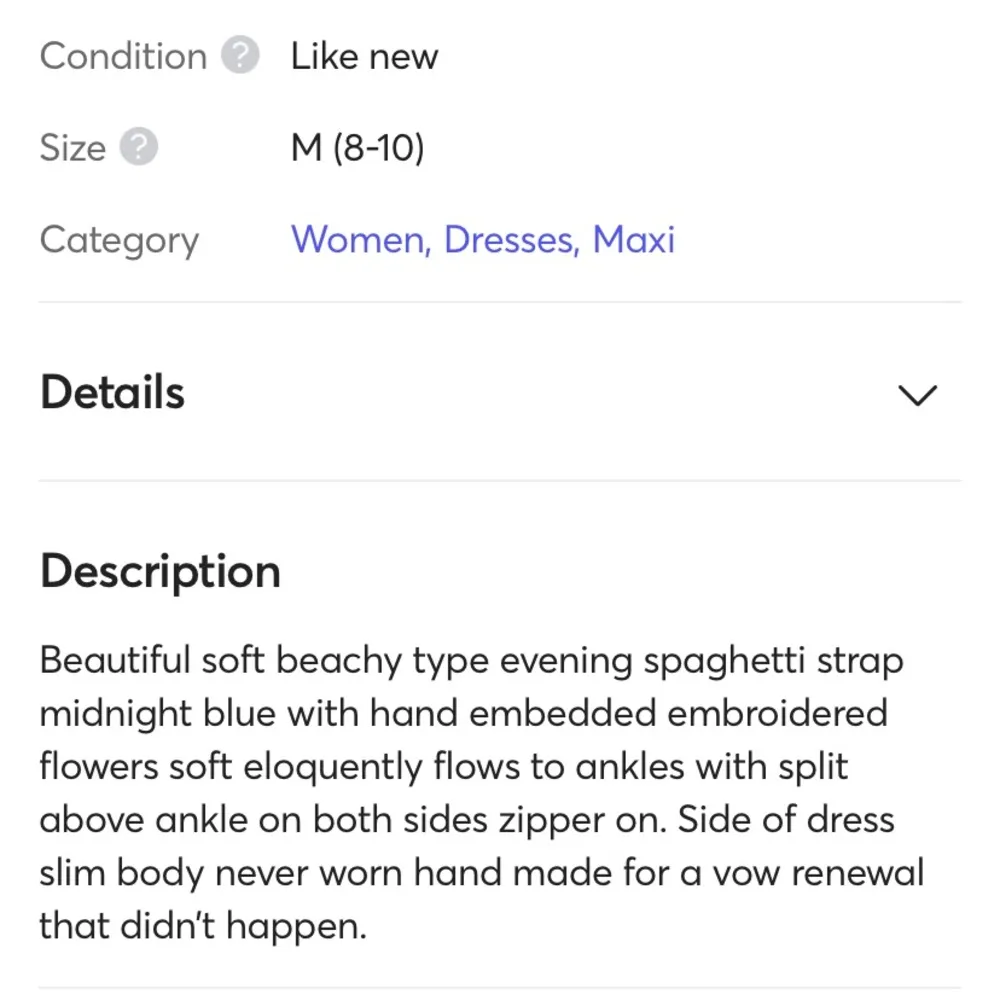Go to the Dresses category link
1000x1000 pixels.
pyautogui.click(x=510, y=240)
